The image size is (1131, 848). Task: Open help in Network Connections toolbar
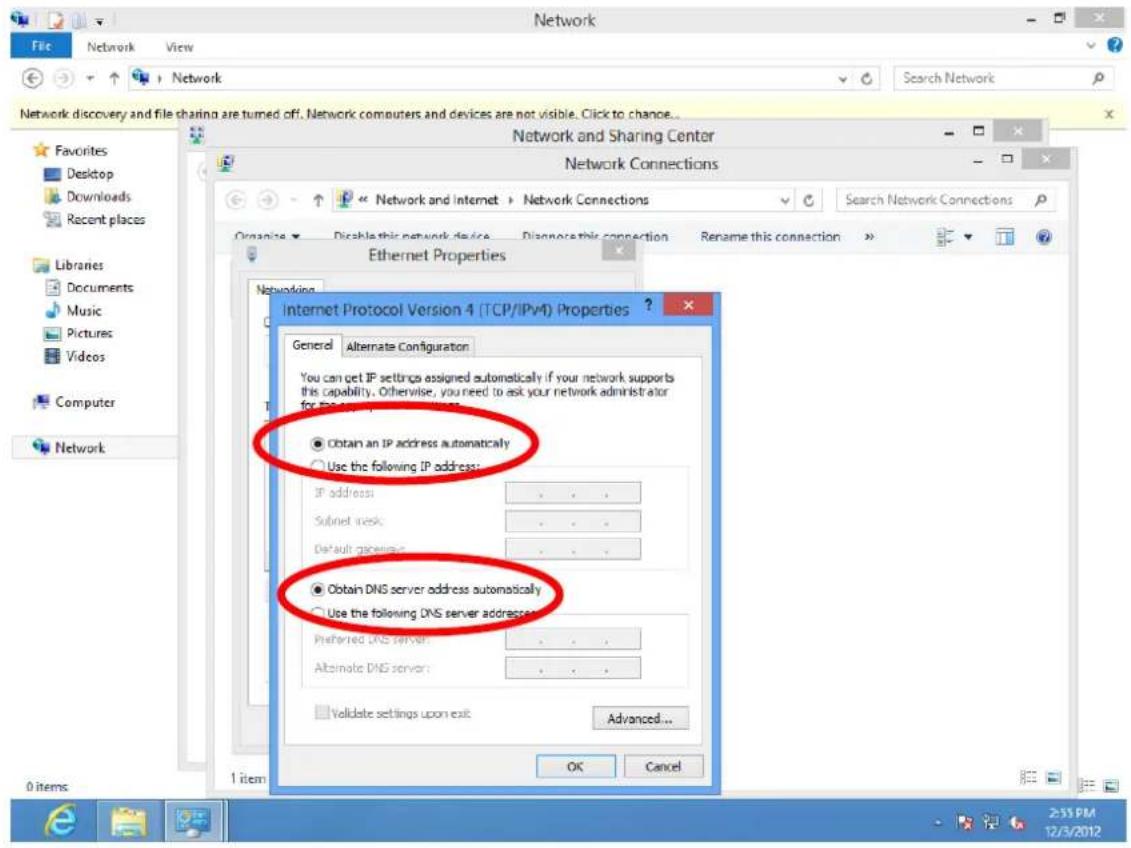tap(1043, 237)
